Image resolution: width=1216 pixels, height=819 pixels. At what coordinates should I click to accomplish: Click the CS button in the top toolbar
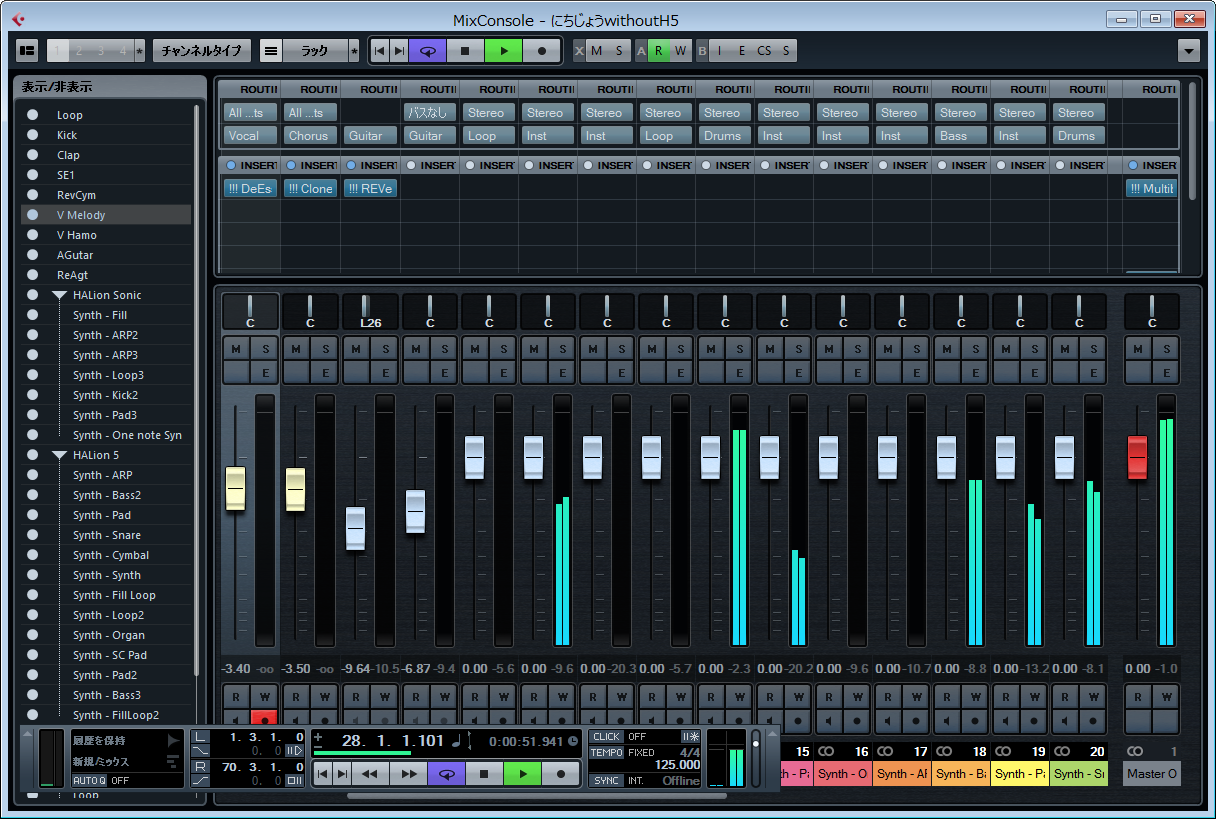pyautogui.click(x=765, y=50)
